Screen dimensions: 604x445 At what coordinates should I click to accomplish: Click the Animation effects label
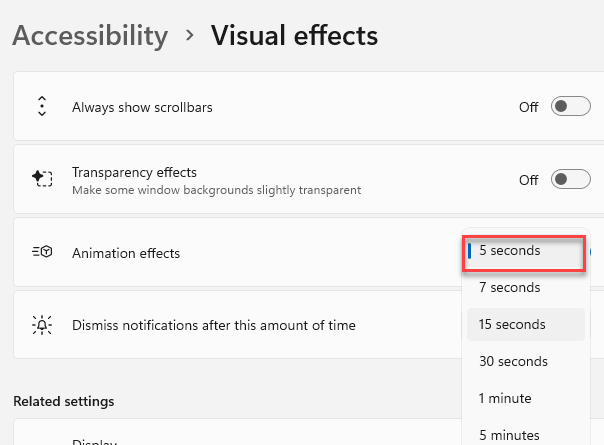(126, 253)
